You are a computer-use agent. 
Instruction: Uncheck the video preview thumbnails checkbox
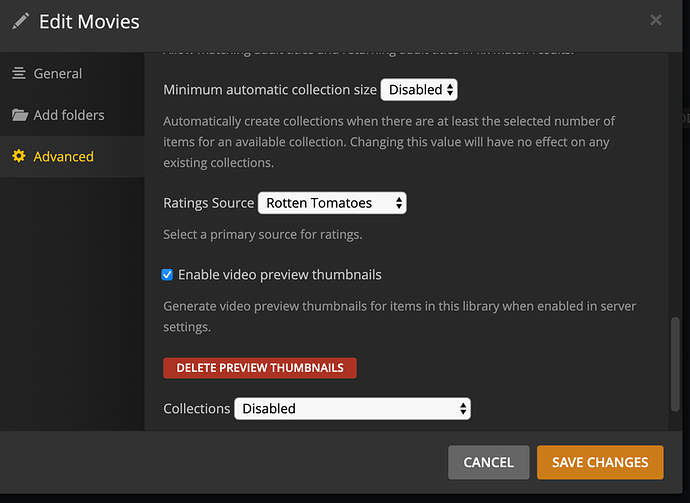pyautogui.click(x=168, y=275)
